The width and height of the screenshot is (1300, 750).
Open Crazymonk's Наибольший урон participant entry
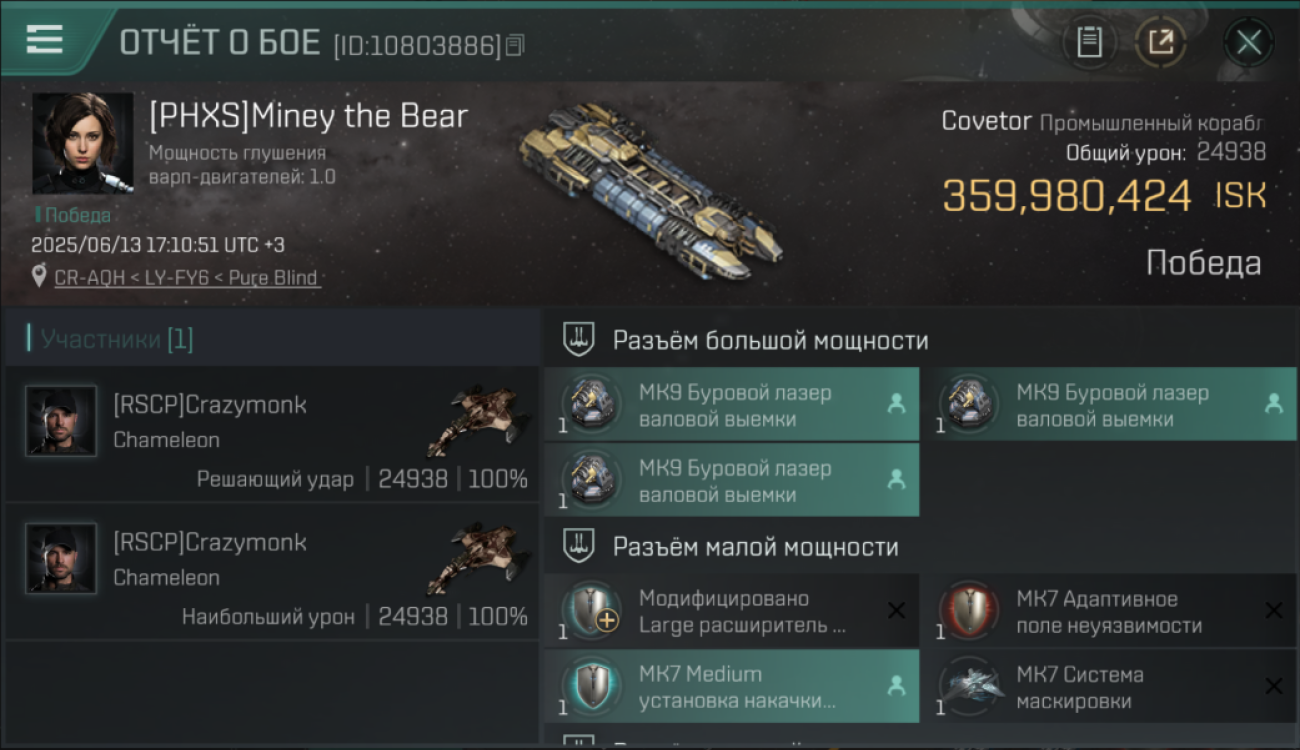click(271, 572)
